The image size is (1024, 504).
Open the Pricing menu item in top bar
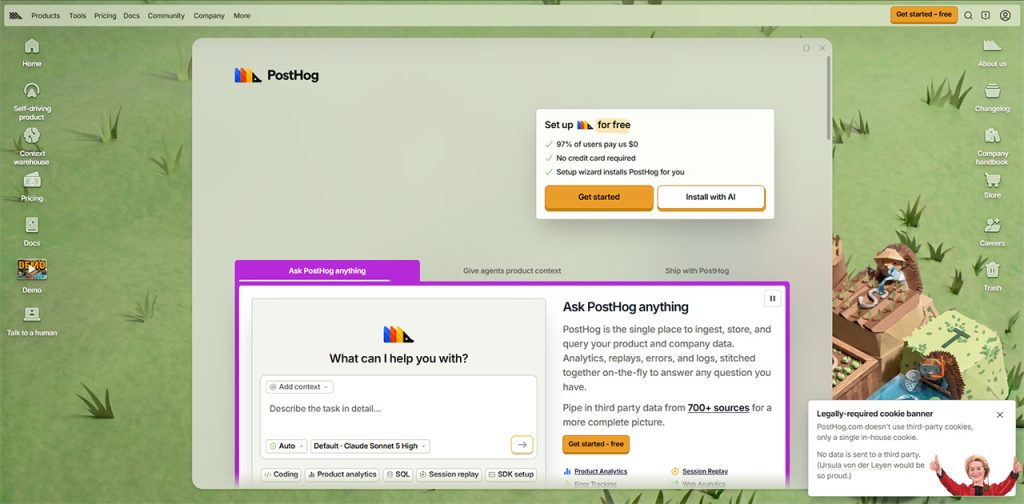pyautogui.click(x=105, y=16)
